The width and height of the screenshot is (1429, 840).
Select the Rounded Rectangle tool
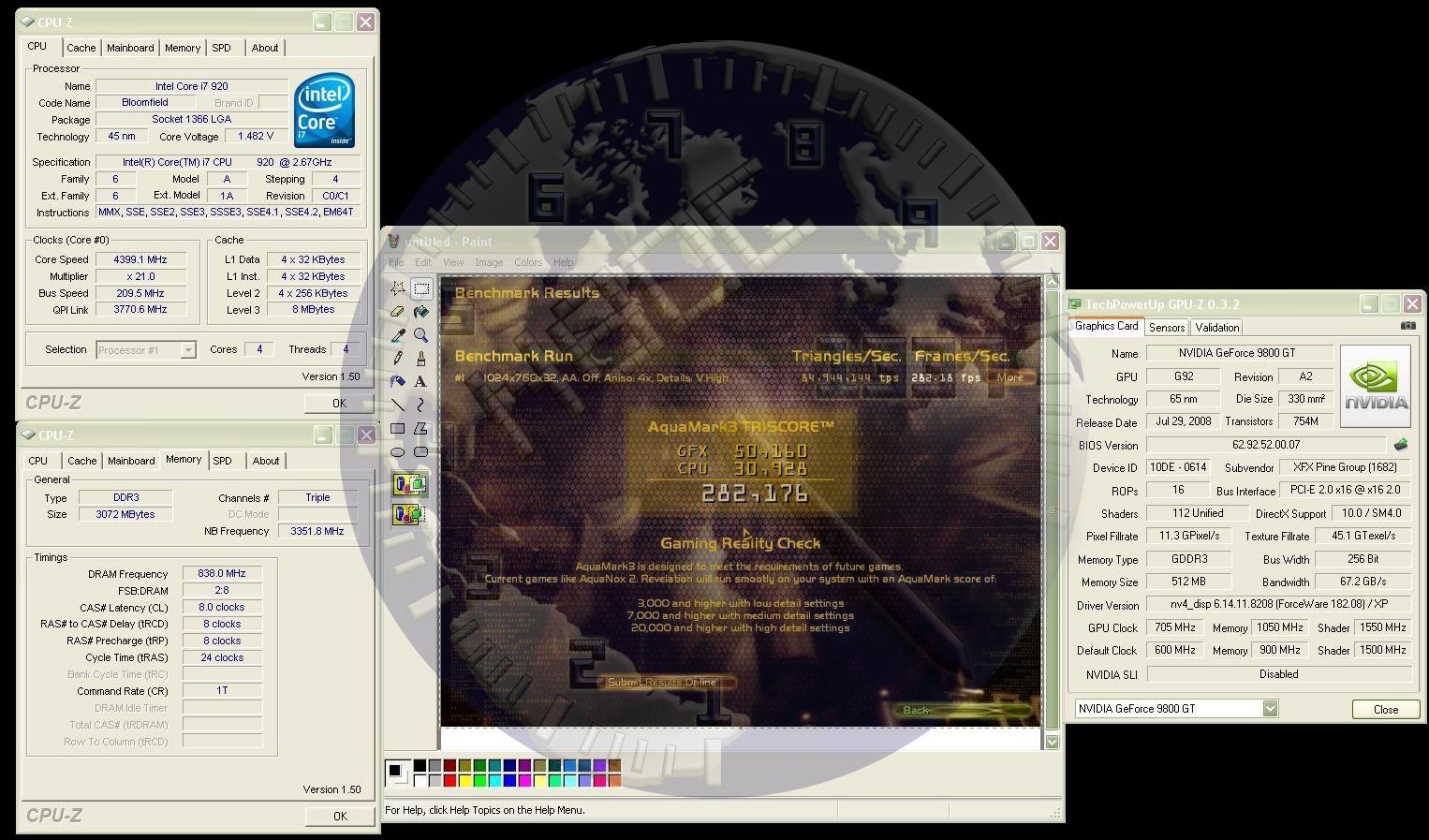(x=421, y=452)
